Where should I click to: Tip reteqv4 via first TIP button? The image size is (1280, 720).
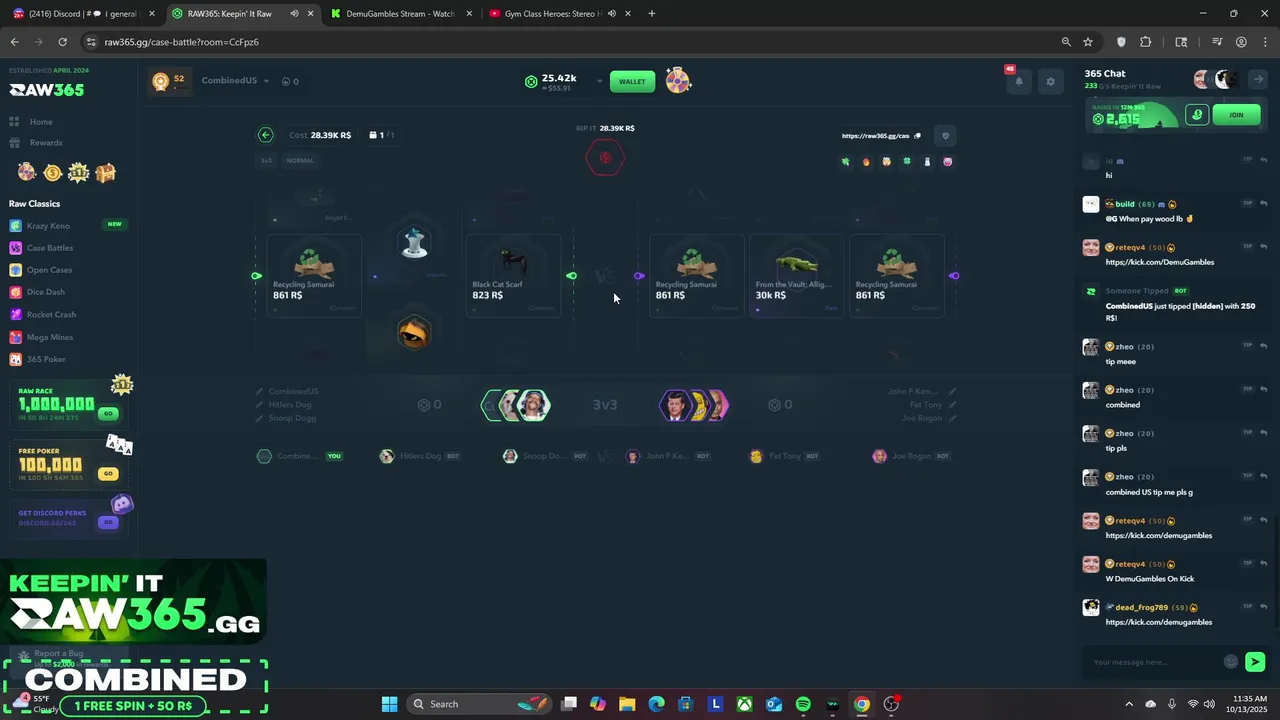[x=1247, y=246]
